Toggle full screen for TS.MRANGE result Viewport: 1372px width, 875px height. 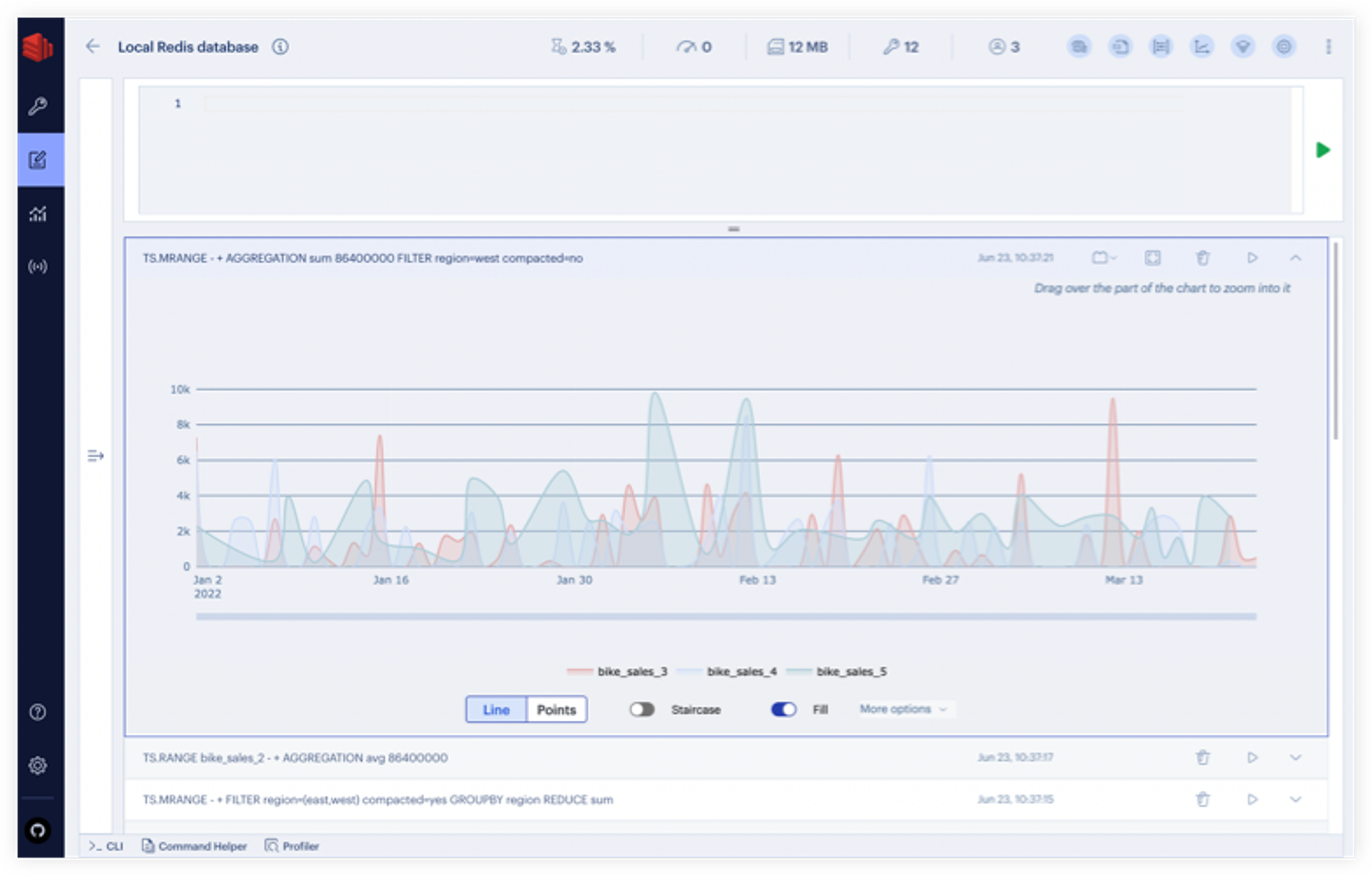(1152, 258)
